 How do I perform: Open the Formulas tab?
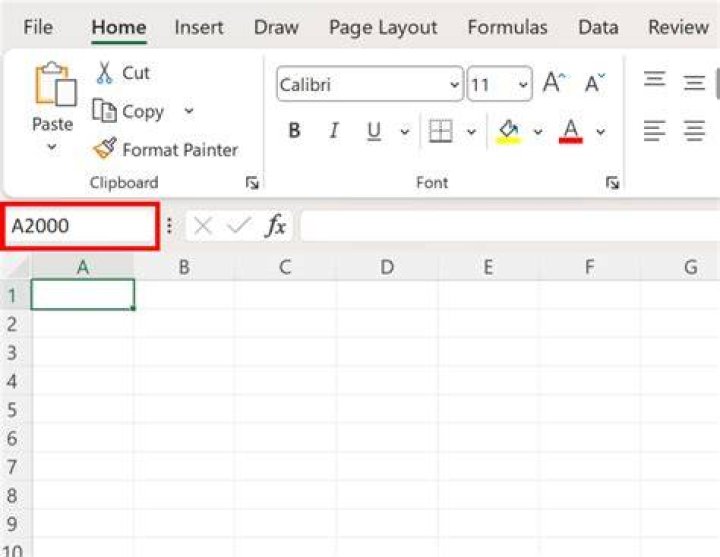(507, 27)
